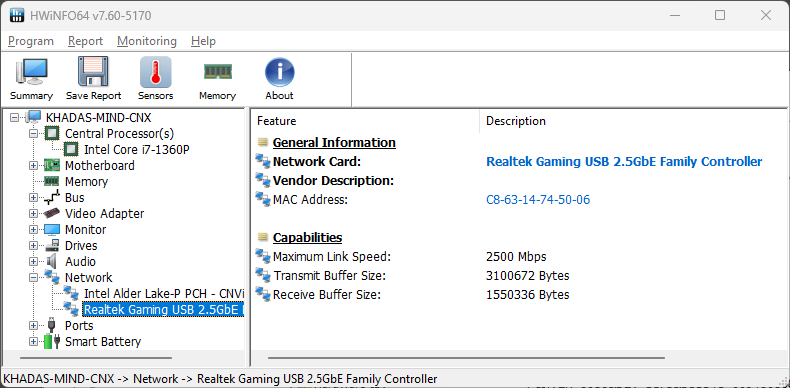This screenshot has height=388, width=790.
Task: Collapse the Network tree node
Action: [33, 278]
